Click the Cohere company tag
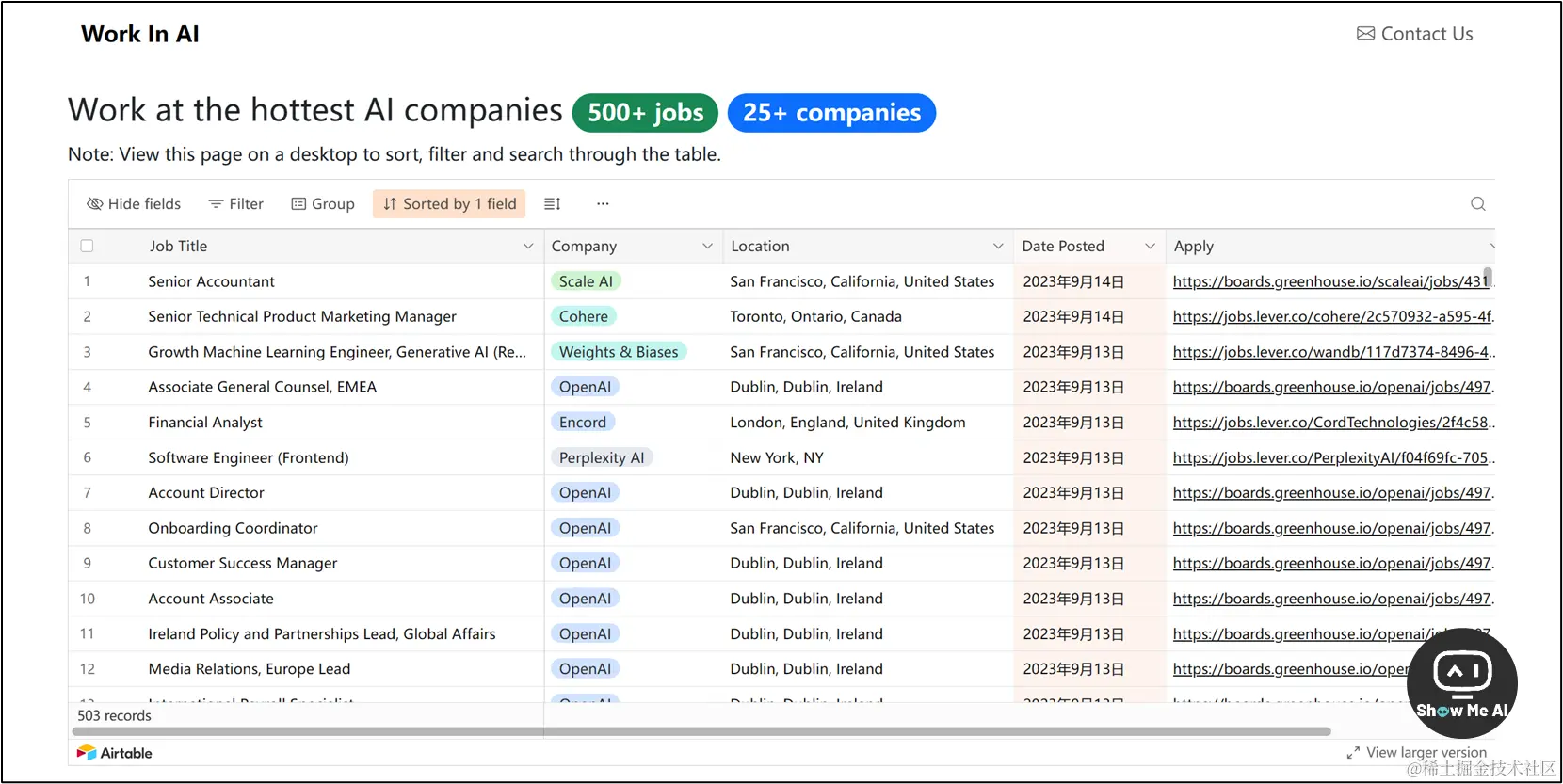 coord(584,316)
